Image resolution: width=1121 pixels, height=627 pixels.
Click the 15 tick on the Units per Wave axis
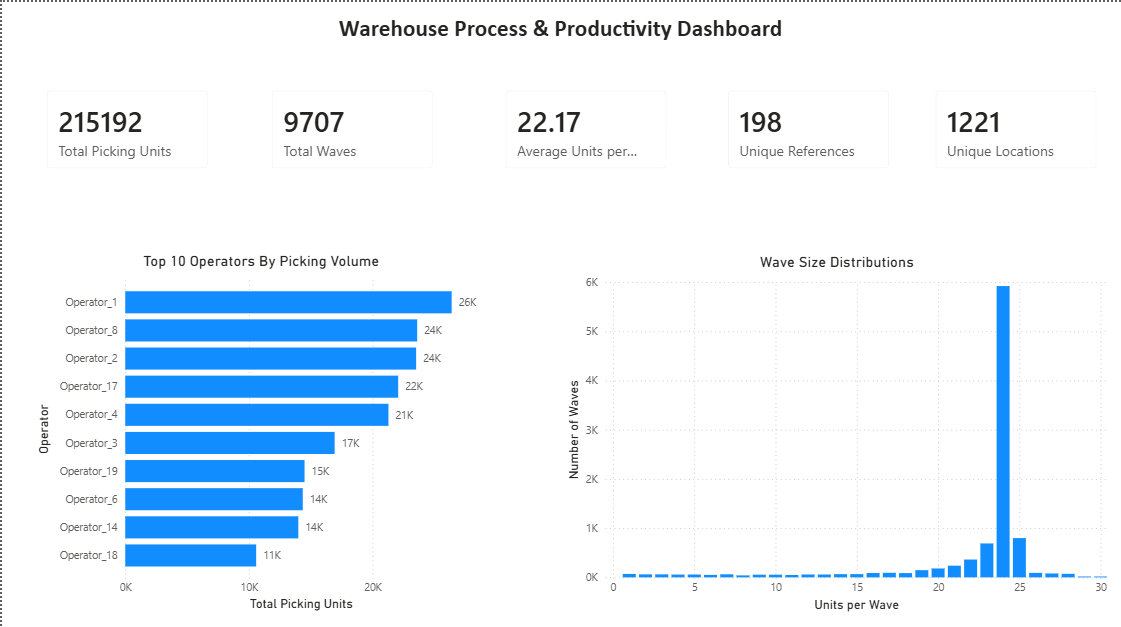[x=857, y=587]
